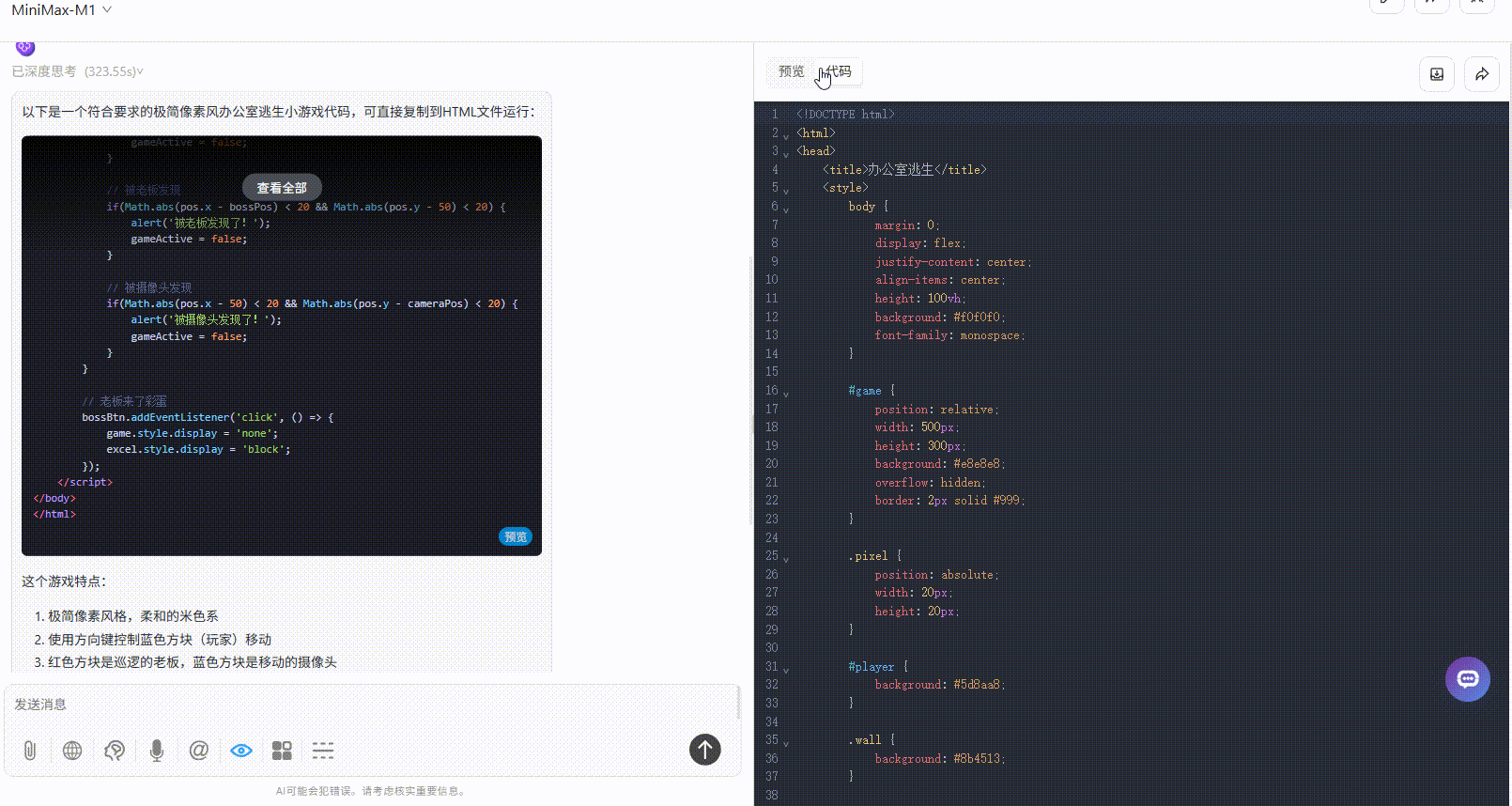Image resolution: width=1512 pixels, height=806 pixels.
Task: Click list item 红色方块是巡逻的老板
Action: pos(193,662)
